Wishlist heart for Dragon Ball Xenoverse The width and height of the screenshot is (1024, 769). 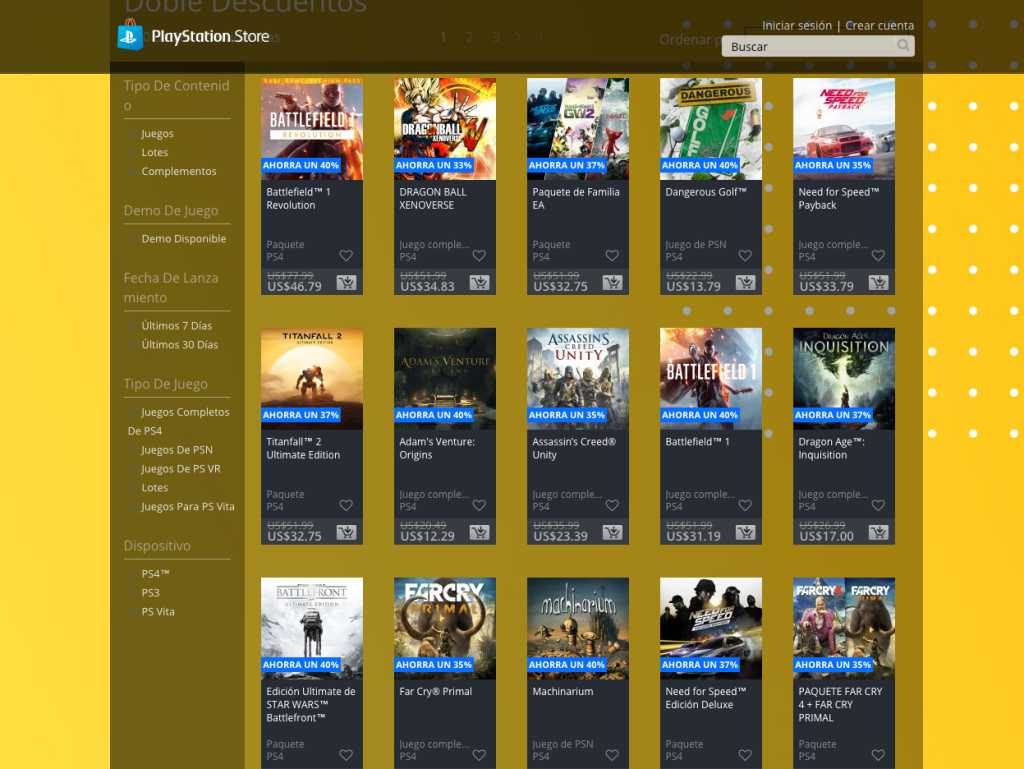[479, 255]
